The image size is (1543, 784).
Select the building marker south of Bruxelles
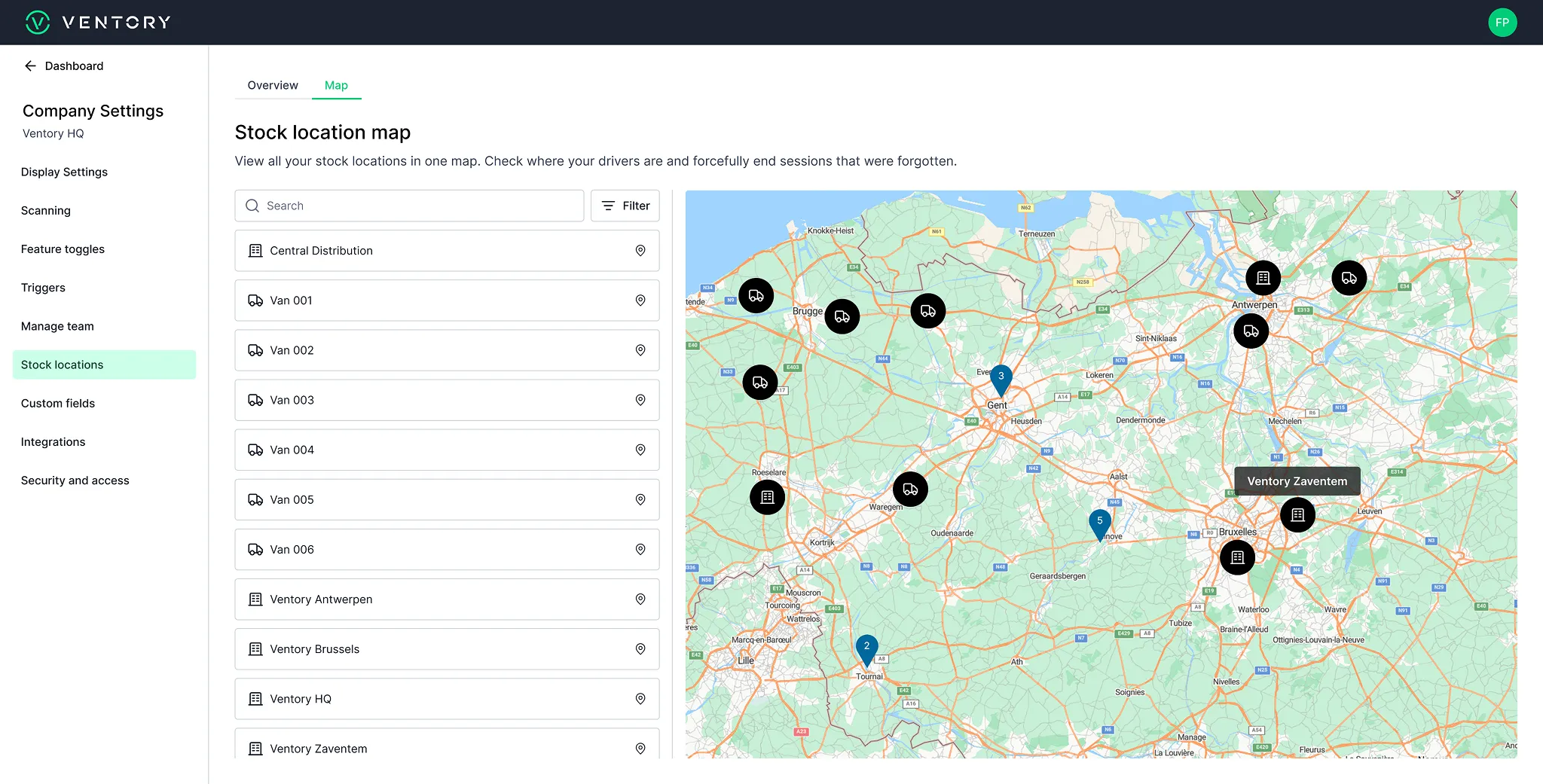pos(1237,557)
